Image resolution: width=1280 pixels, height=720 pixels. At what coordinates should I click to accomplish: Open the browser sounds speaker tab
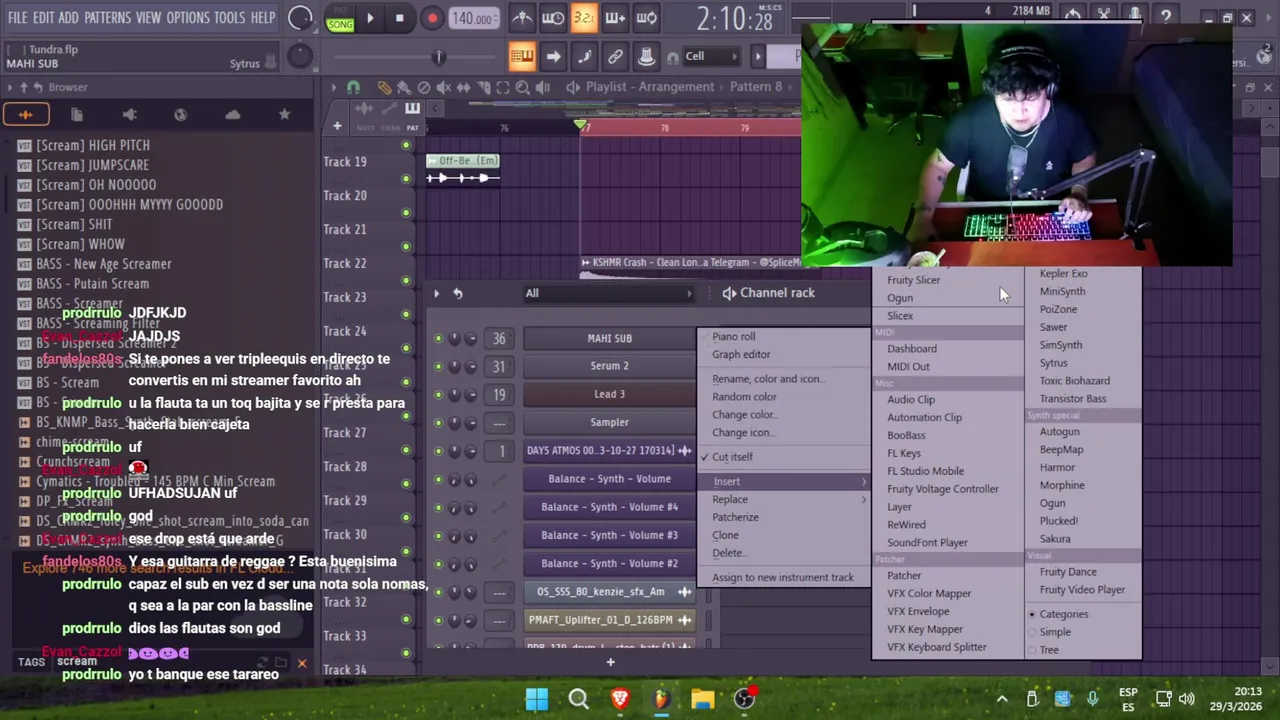129,115
